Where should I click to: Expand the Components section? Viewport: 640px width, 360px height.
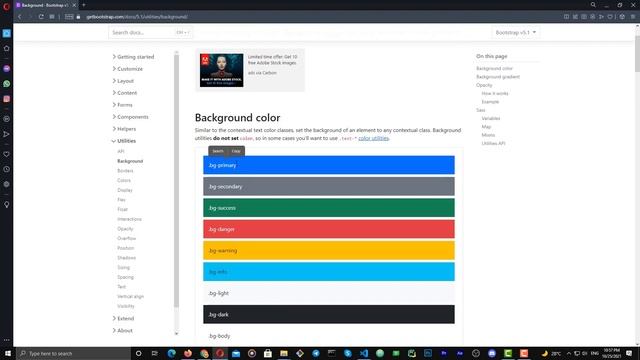[x=131, y=117]
